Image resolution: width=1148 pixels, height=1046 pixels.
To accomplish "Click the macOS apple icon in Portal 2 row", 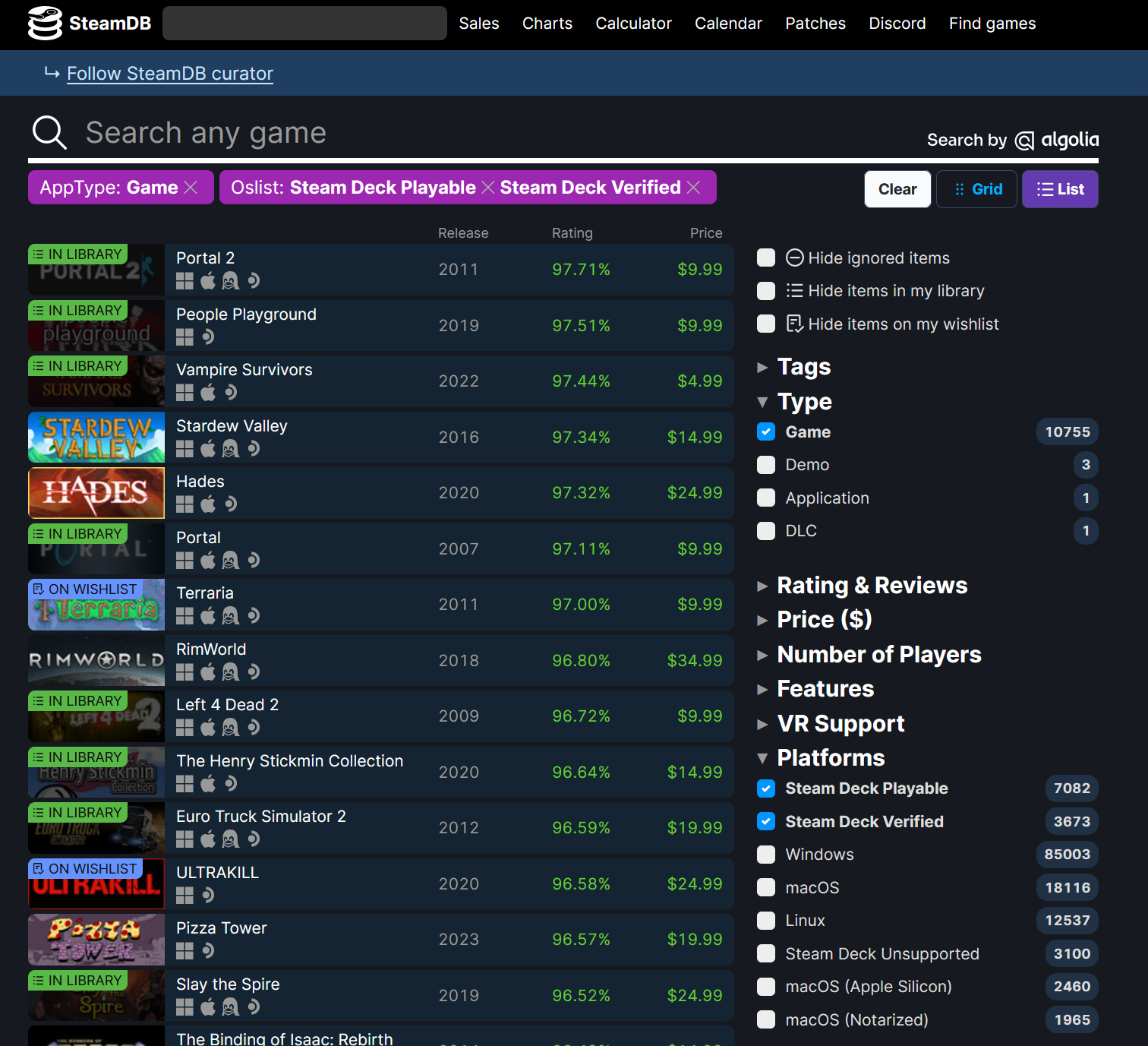I will [208, 281].
